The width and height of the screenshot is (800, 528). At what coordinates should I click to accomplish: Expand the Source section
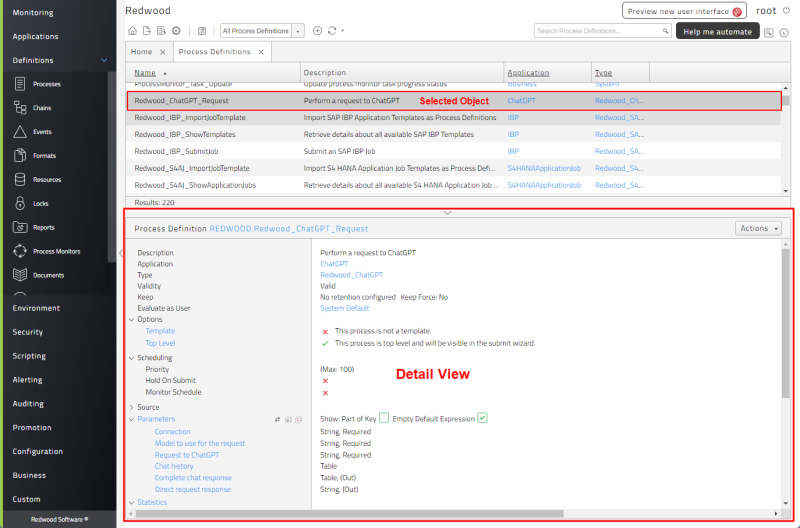(132, 407)
